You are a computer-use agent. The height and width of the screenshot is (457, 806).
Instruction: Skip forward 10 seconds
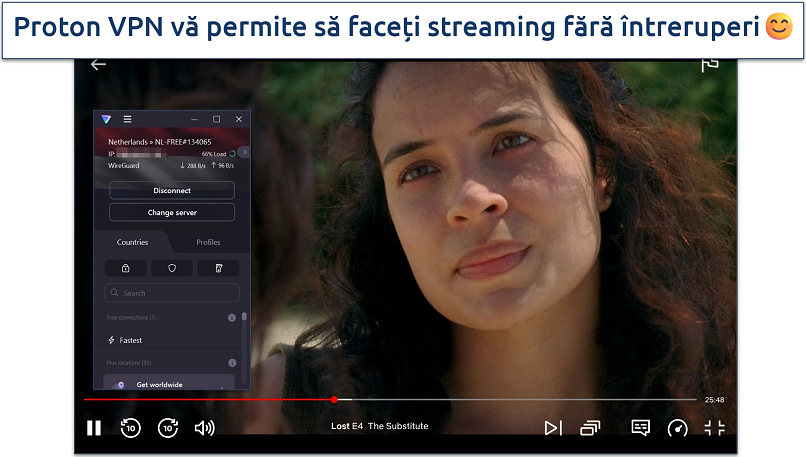tap(167, 428)
